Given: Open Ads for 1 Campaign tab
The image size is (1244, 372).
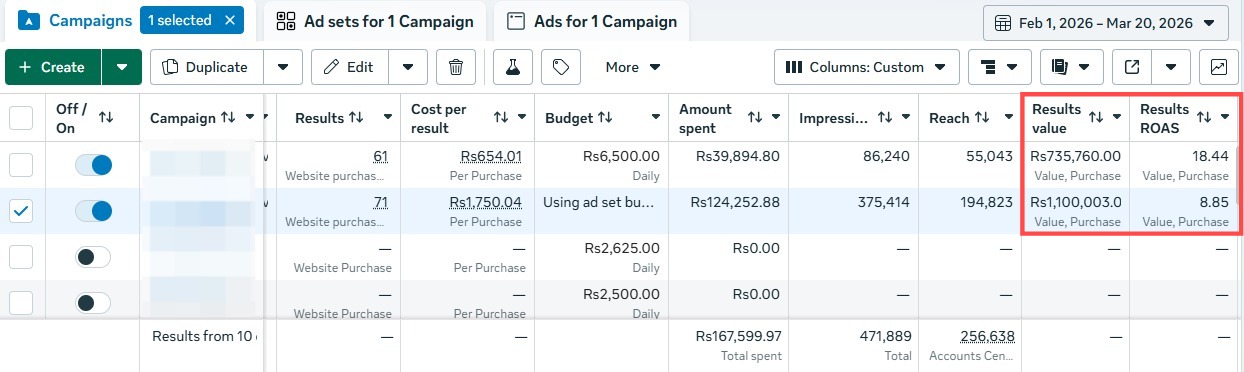Looking at the screenshot, I should pos(591,21).
